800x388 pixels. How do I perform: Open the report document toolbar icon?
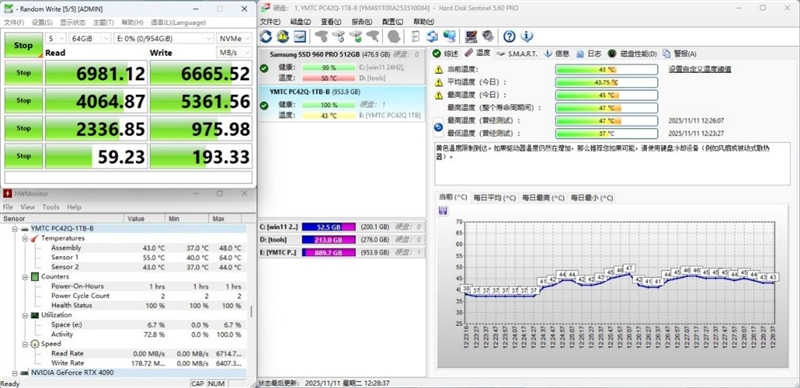(x=415, y=36)
